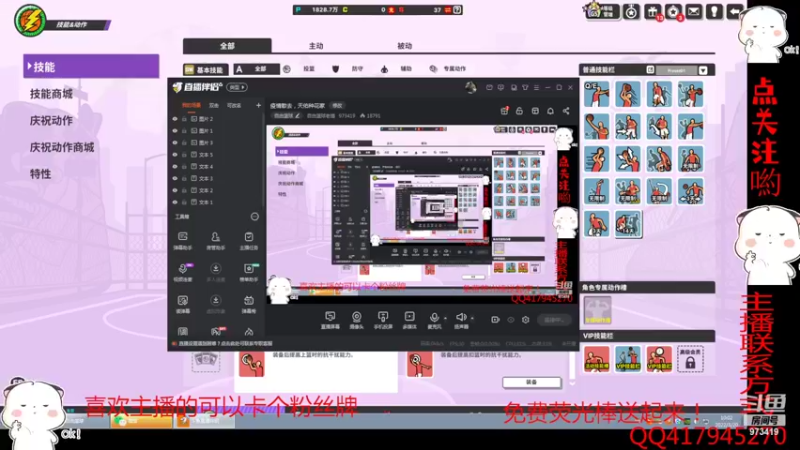Open 弹幕助手 tool
The height and width of the screenshot is (450, 800).
tap(183, 241)
